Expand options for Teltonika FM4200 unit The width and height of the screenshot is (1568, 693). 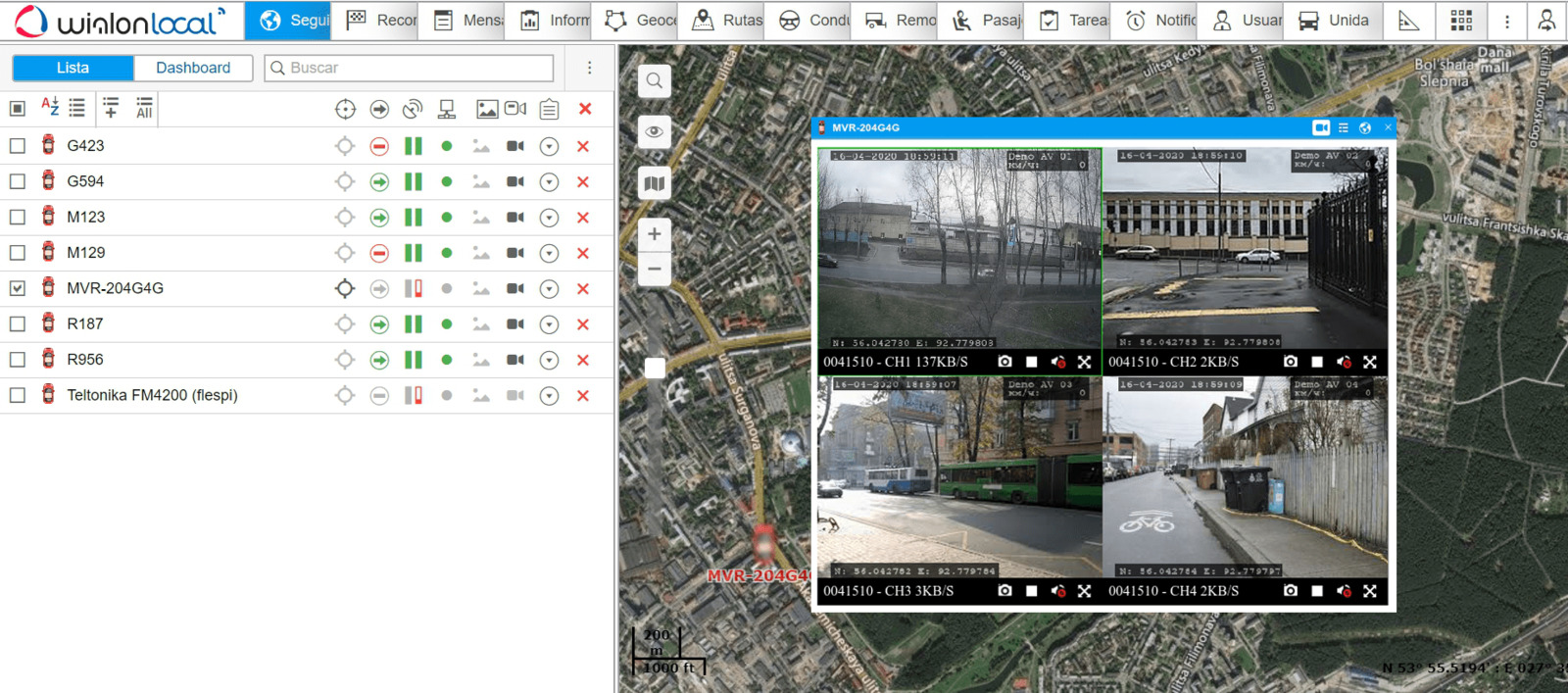click(549, 396)
